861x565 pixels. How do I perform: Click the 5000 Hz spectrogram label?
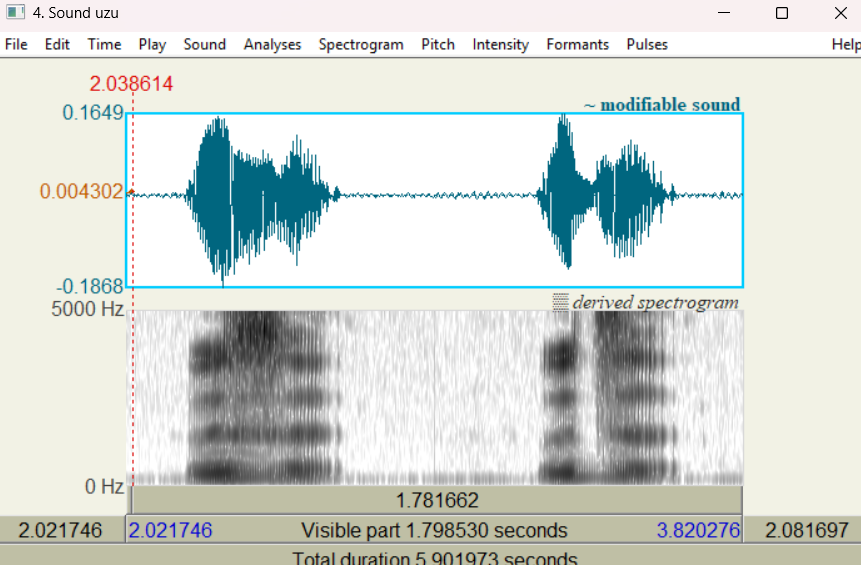tap(87, 309)
